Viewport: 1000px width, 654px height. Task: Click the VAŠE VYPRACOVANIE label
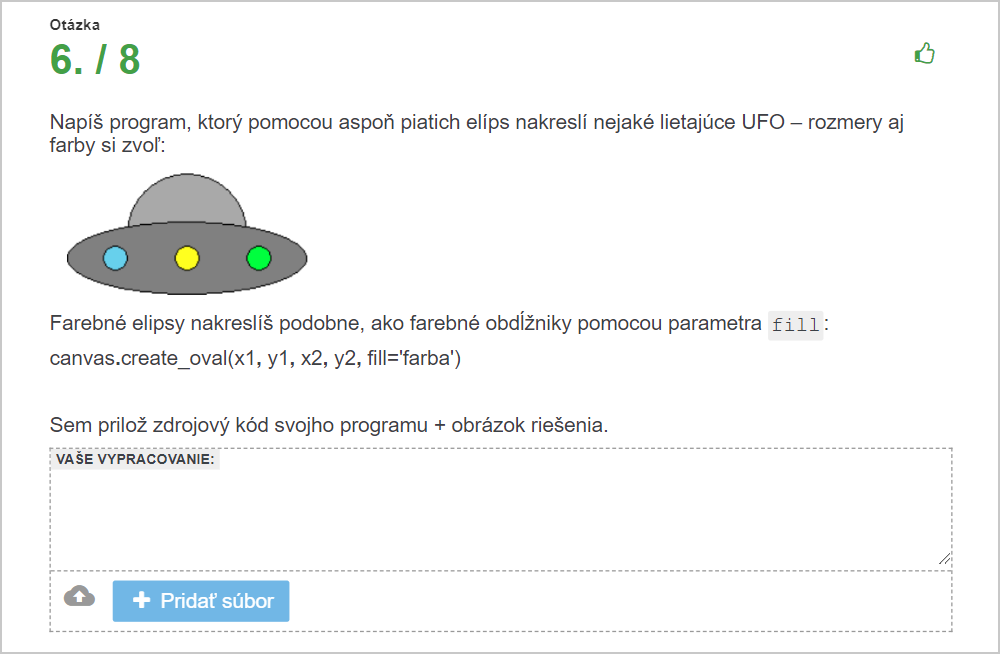pyautogui.click(x=135, y=459)
